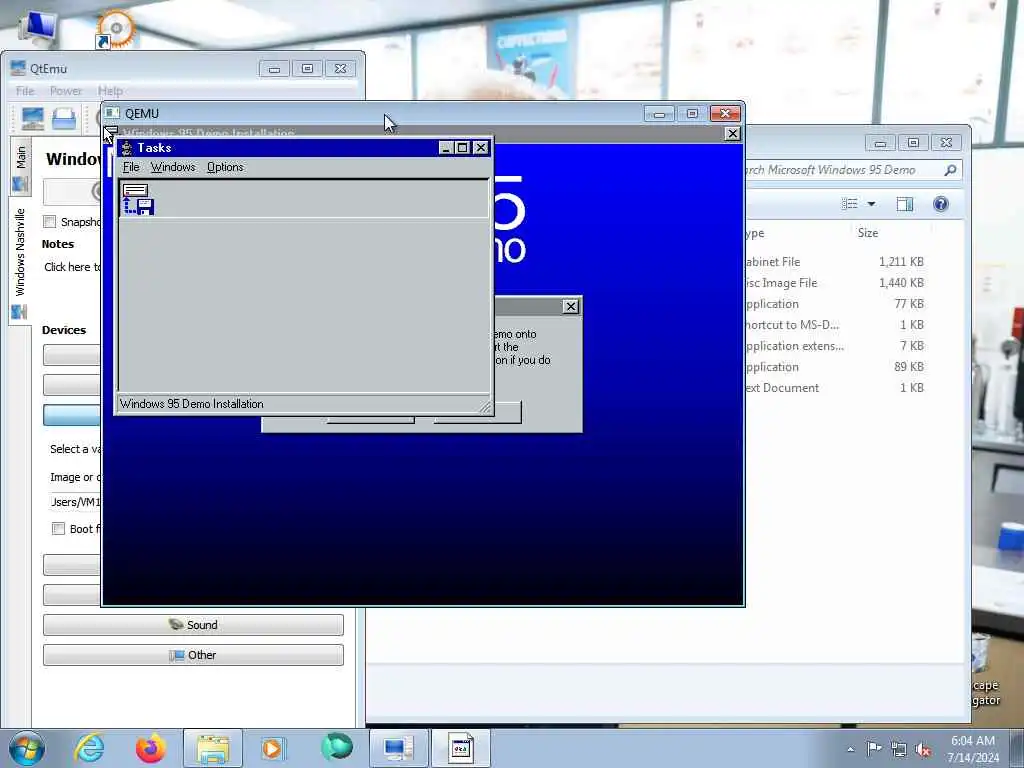Open the Windows 95 Demo Installation task icon

tap(138, 199)
